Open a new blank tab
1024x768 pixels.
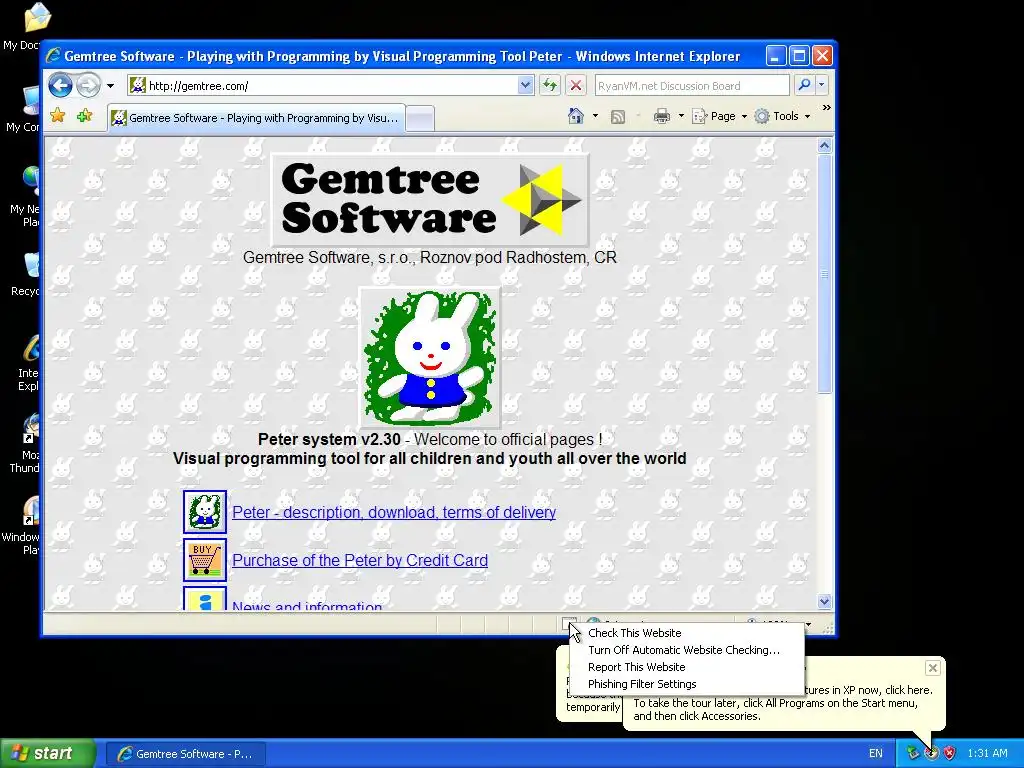point(421,120)
